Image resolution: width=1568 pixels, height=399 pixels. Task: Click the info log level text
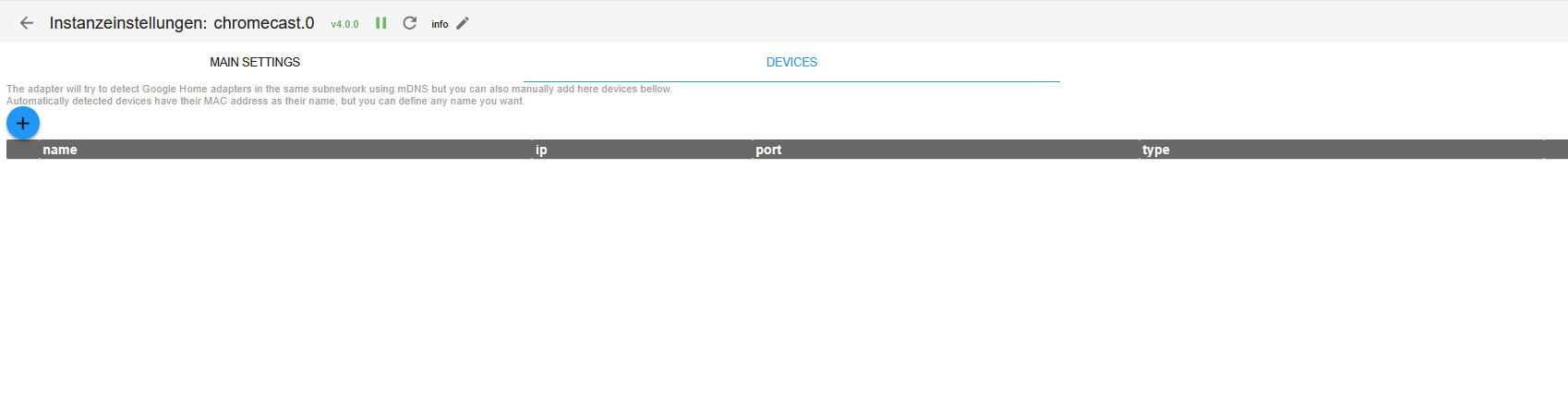pyautogui.click(x=440, y=24)
